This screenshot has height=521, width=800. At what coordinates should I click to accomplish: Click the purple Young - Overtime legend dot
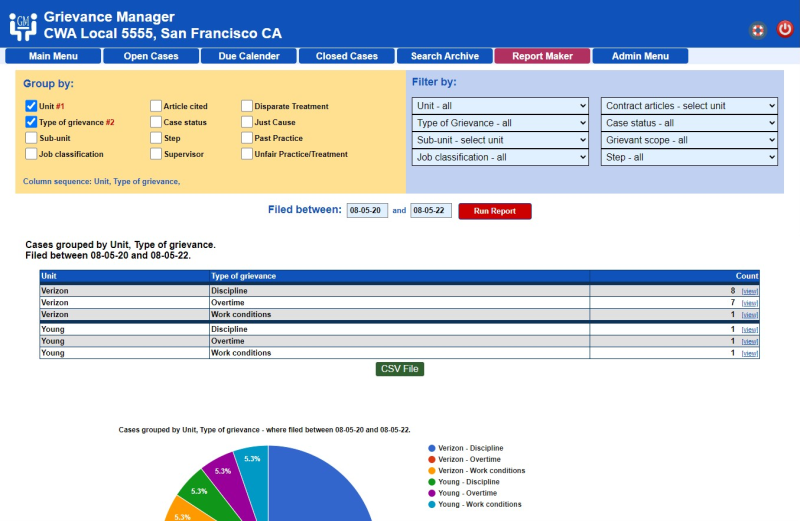point(432,493)
